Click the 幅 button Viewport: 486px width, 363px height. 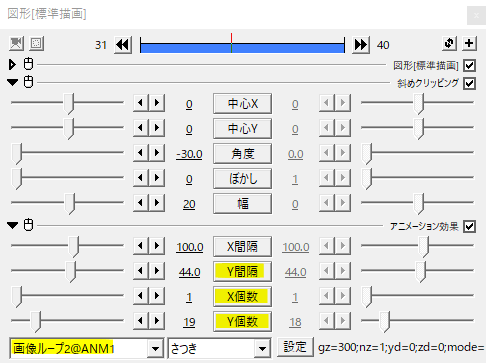pyautogui.click(x=242, y=203)
